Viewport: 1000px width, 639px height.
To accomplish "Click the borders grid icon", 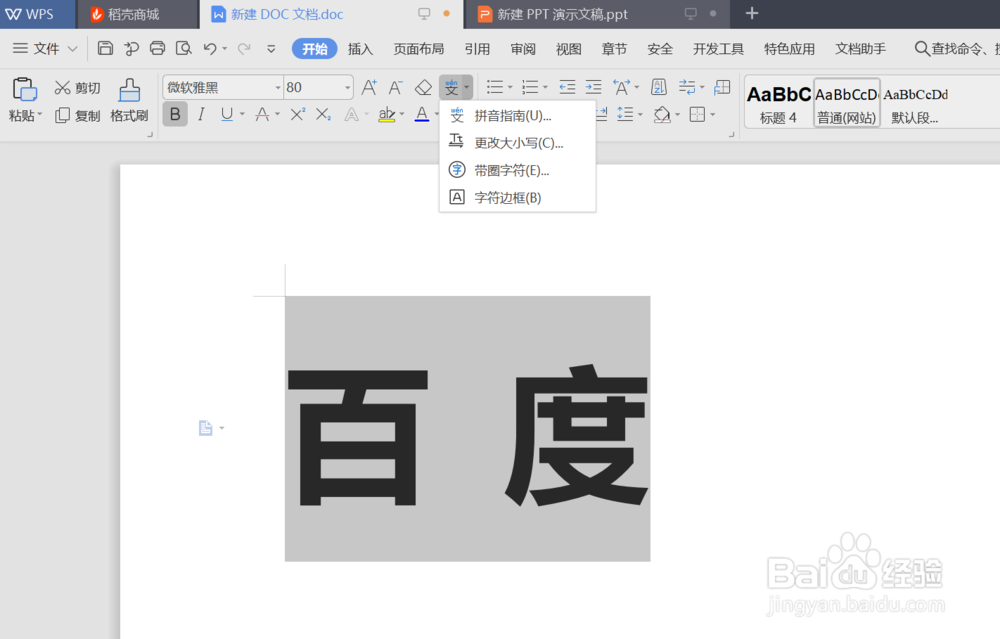I will tap(698, 115).
